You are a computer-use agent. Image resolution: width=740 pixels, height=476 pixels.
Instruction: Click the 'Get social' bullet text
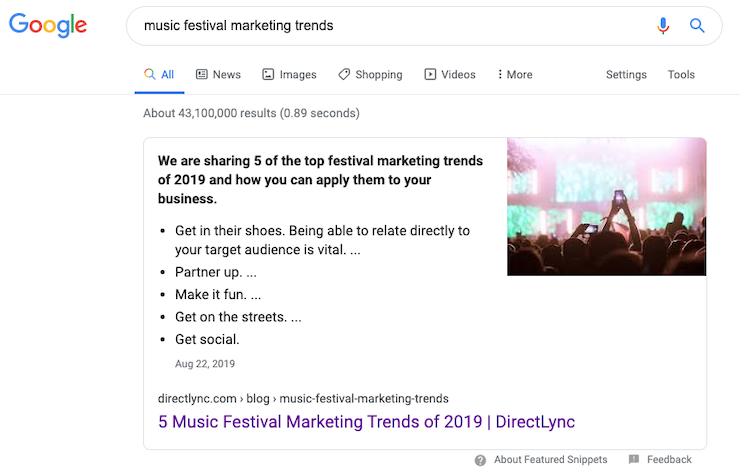[x=207, y=339]
